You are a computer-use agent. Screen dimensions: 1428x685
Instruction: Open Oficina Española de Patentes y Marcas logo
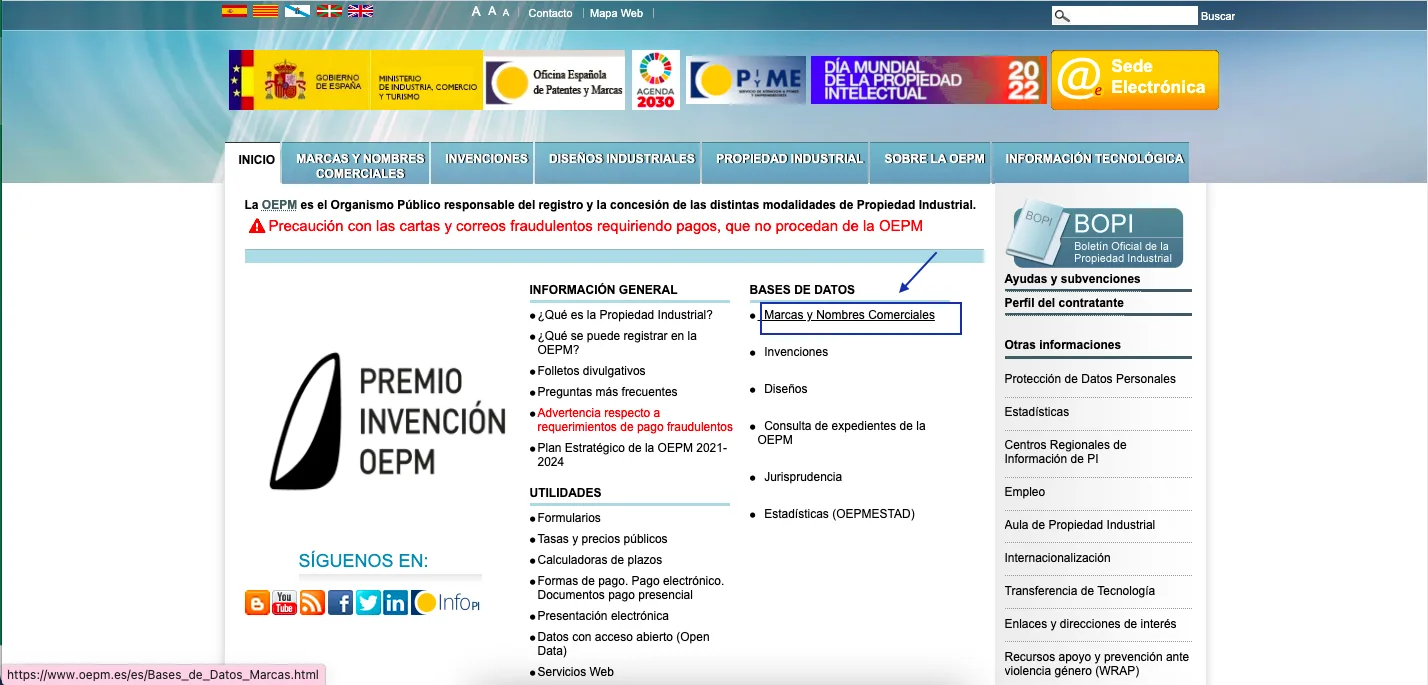555,81
